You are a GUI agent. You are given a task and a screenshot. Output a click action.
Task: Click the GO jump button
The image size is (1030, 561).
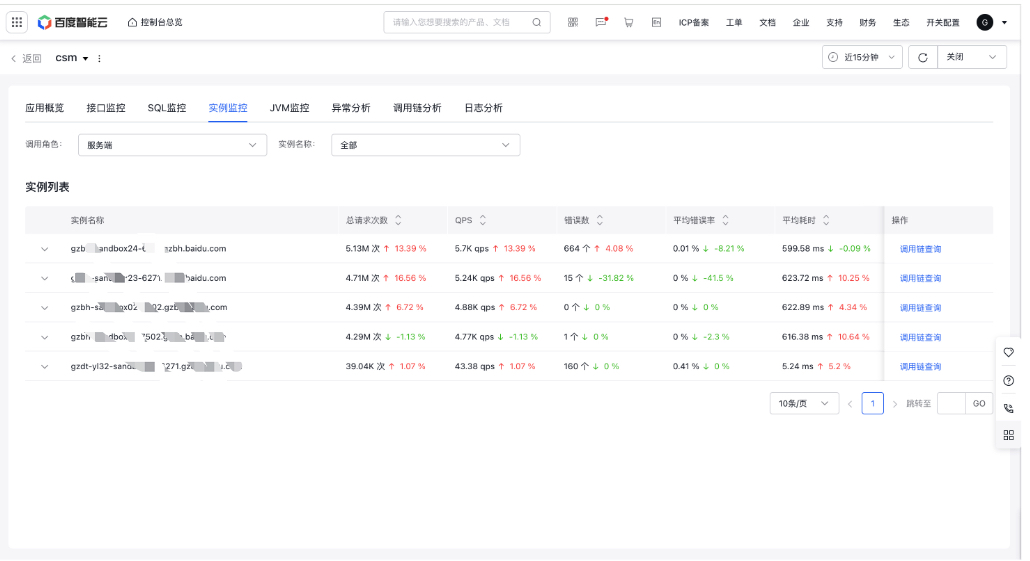pyautogui.click(x=979, y=403)
